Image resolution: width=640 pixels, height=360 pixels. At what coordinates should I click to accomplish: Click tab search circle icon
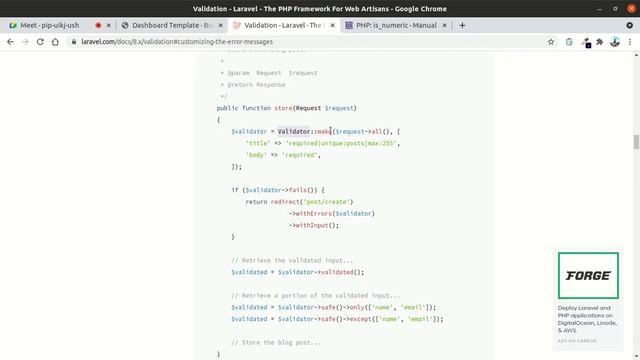(x=630, y=25)
